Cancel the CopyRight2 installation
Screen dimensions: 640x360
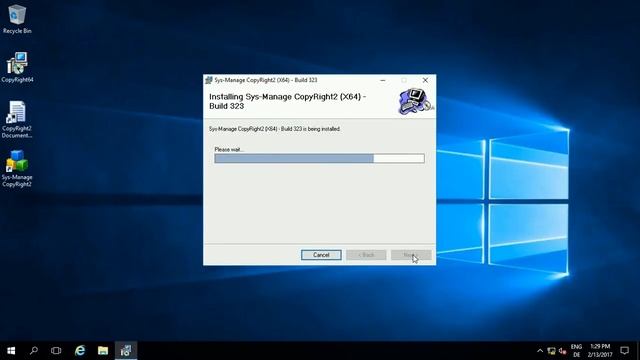[x=321, y=255]
